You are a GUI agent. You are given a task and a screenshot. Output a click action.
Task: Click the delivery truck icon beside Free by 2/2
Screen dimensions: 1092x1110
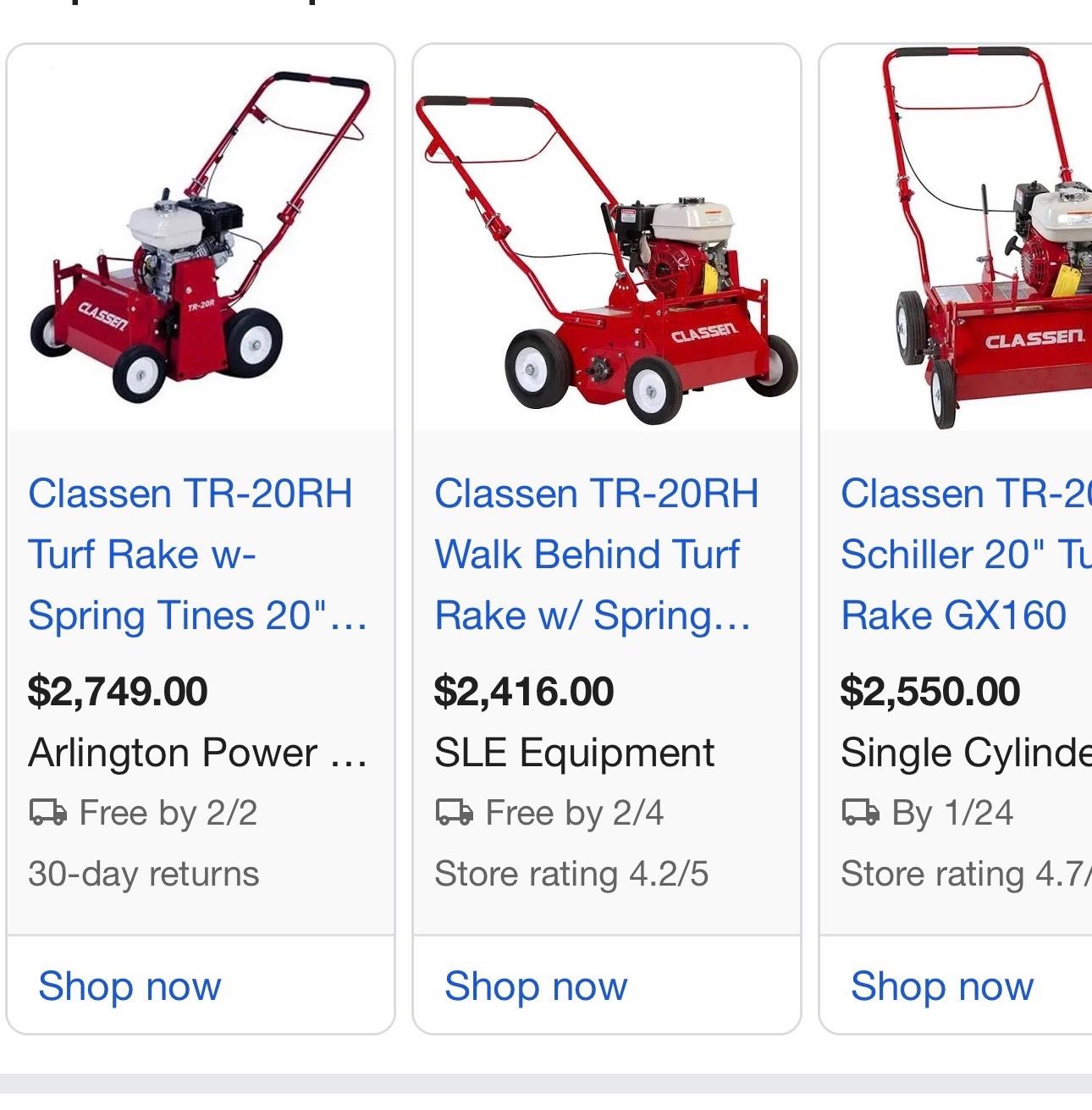click(47, 813)
